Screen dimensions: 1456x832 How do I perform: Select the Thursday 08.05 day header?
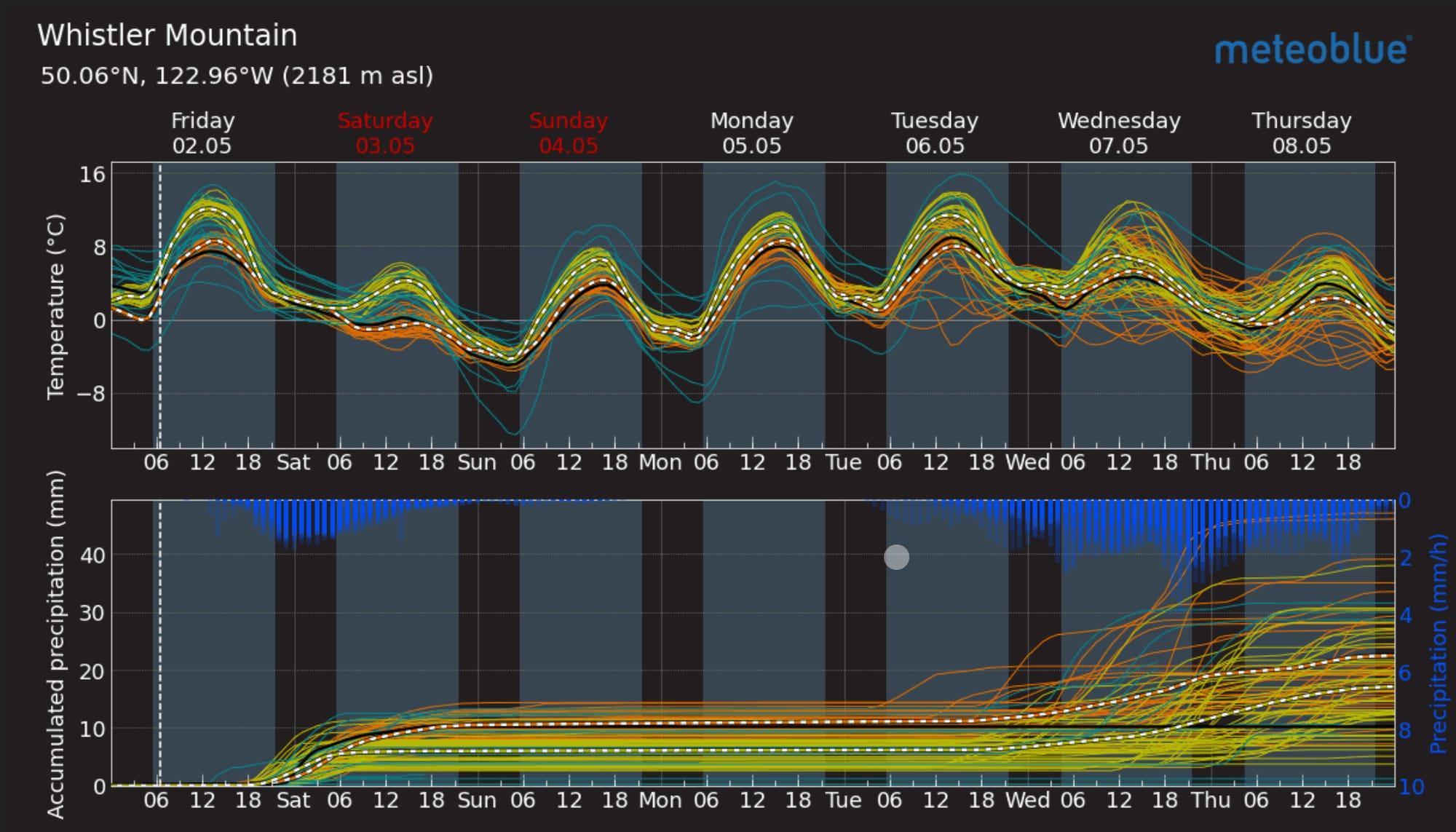[x=1302, y=133]
